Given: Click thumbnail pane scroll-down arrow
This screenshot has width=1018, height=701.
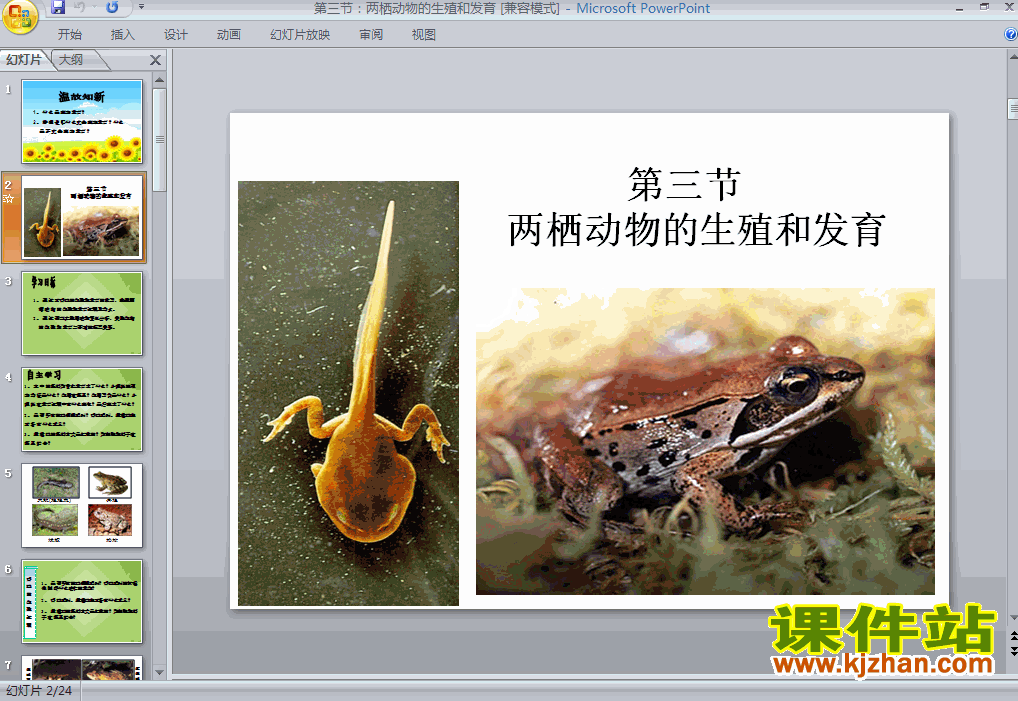Looking at the screenshot, I should [159, 672].
